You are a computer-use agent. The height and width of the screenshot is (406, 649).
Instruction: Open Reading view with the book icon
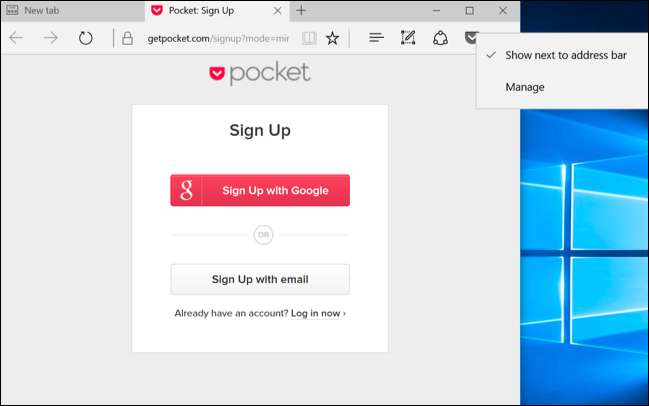point(309,38)
